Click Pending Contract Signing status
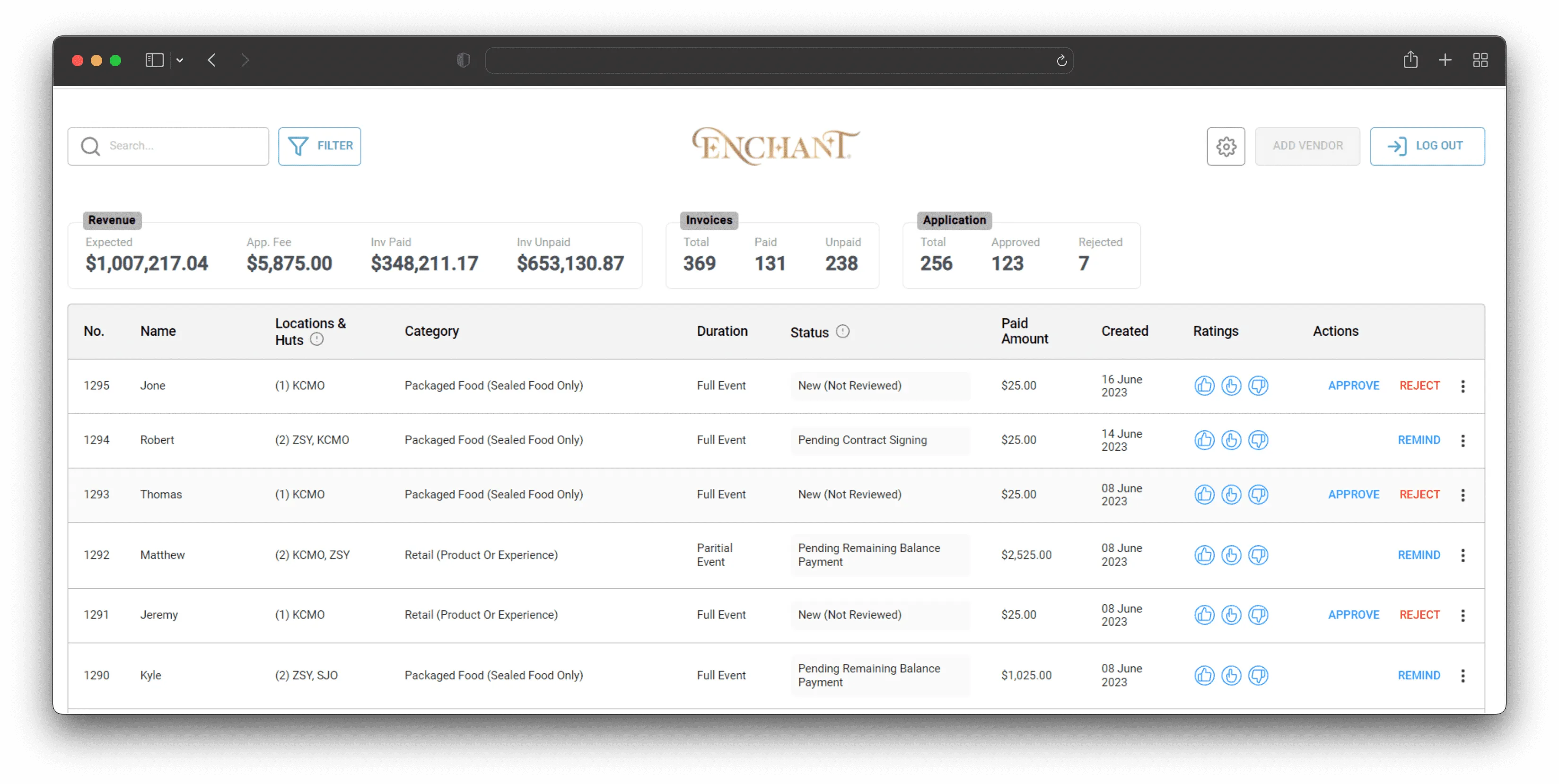The height and width of the screenshot is (784, 1559). point(862,440)
